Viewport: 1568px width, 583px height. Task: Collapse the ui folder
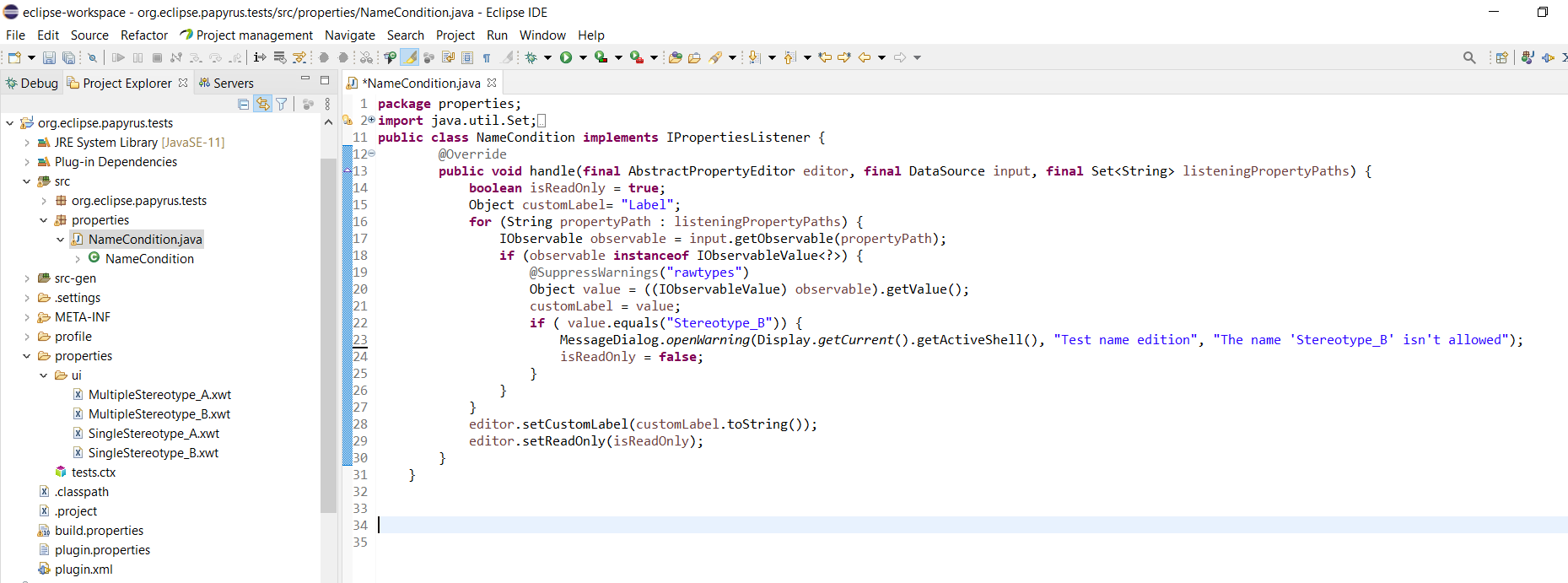tap(44, 375)
